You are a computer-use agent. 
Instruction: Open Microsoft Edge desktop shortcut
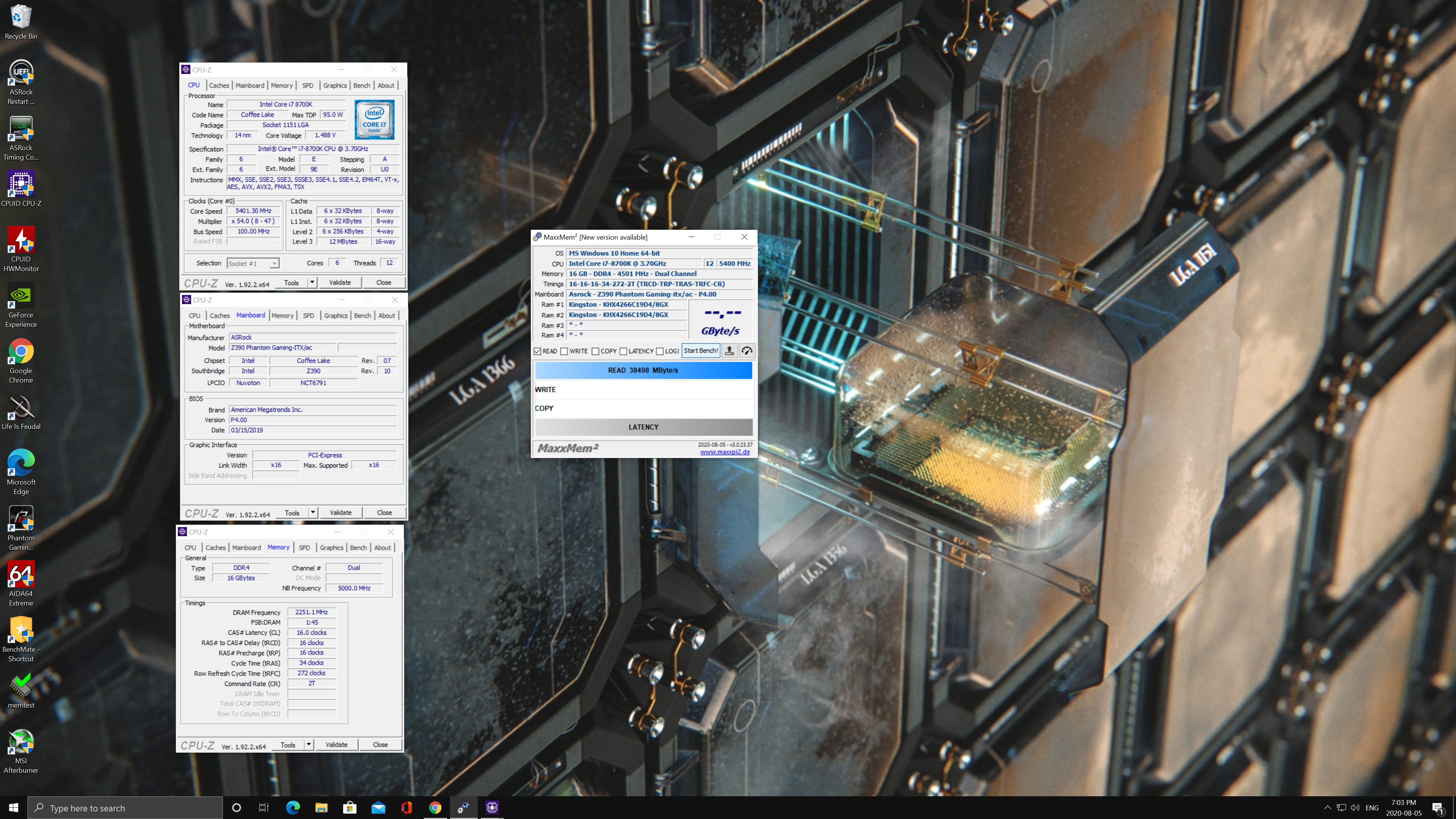pyautogui.click(x=20, y=472)
